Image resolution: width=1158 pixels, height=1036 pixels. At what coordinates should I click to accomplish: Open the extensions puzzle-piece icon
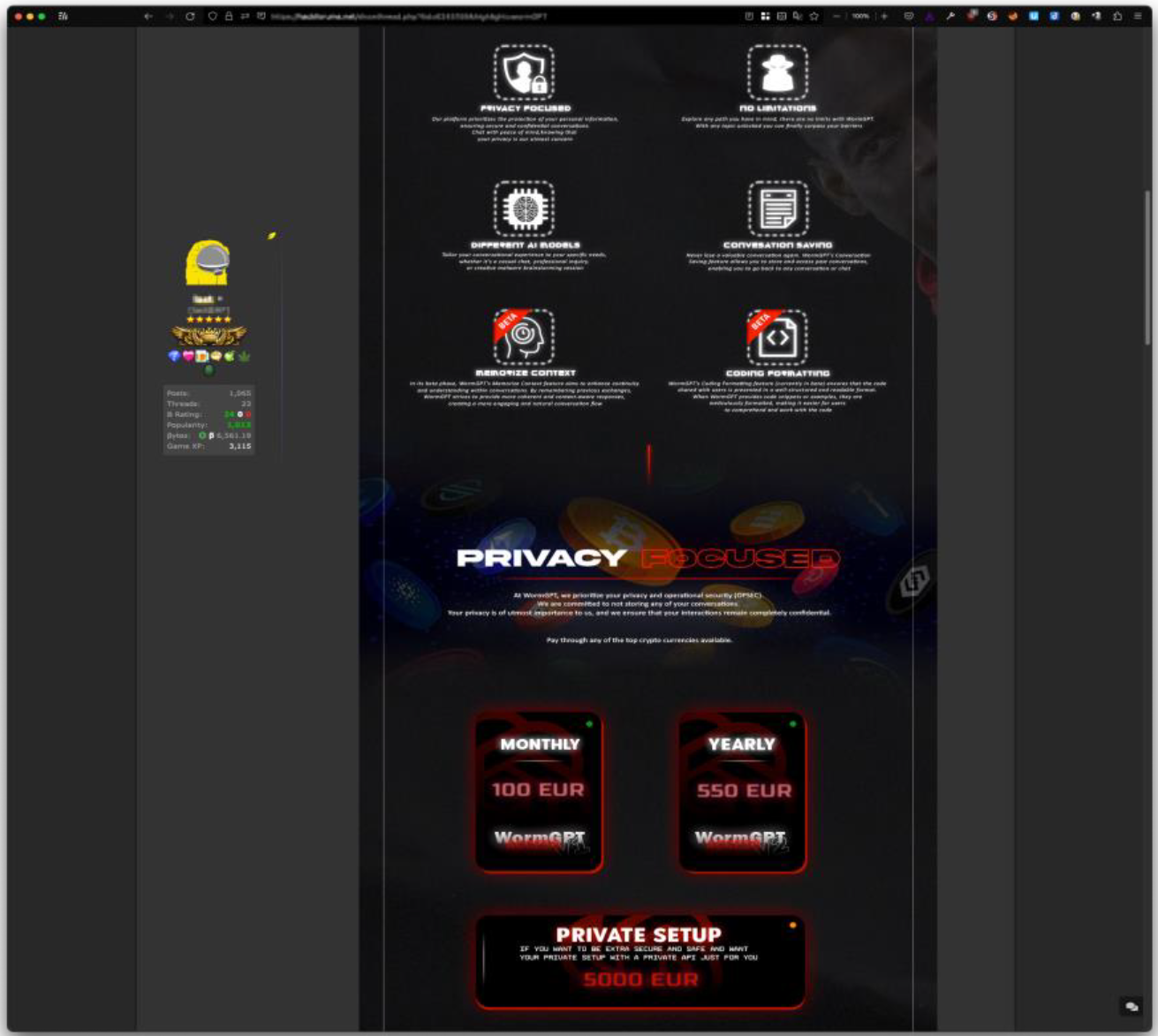tap(1117, 17)
